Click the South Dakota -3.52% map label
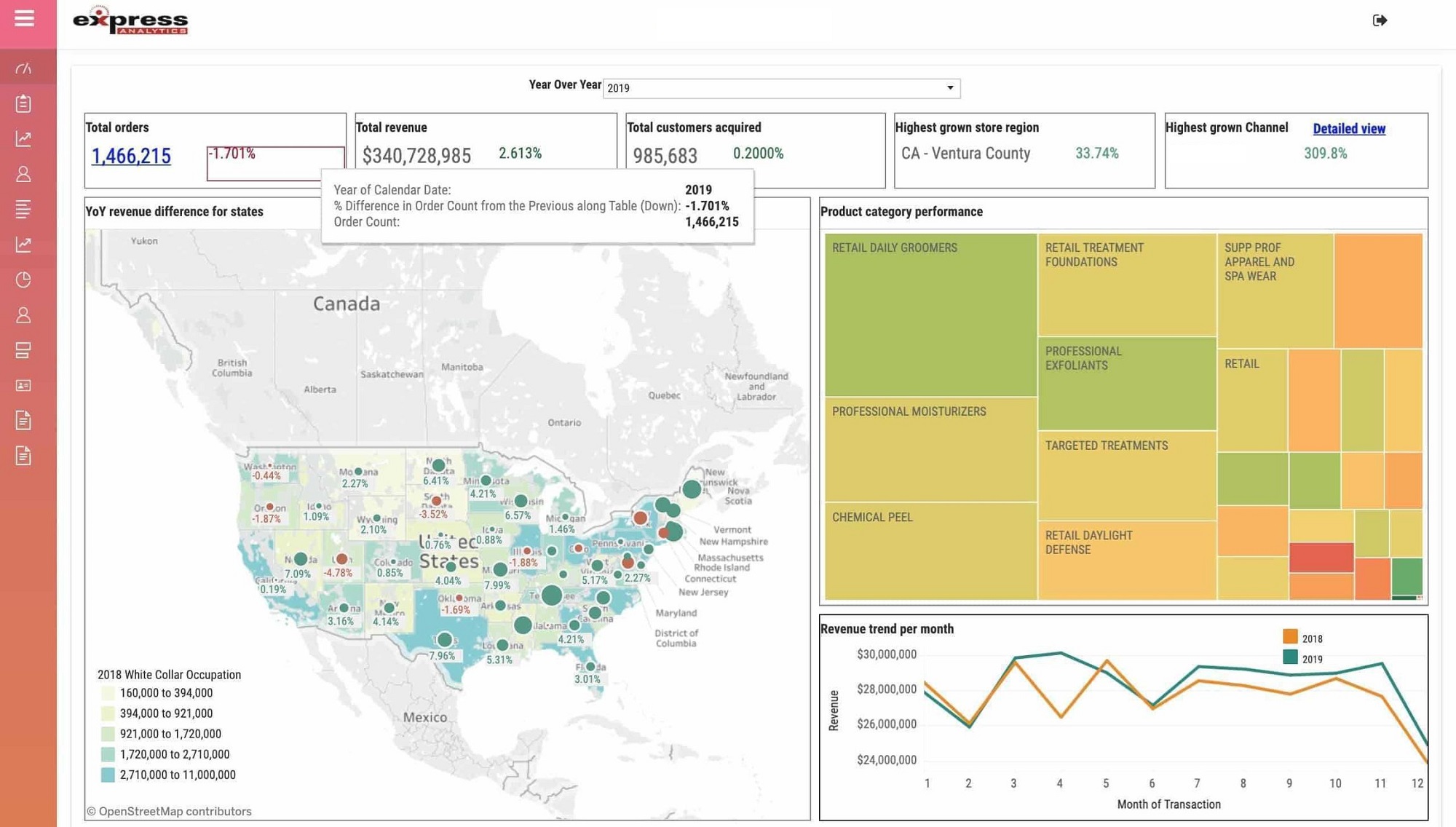The width and height of the screenshot is (1456, 827). pyautogui.click(x=433, y=514)
